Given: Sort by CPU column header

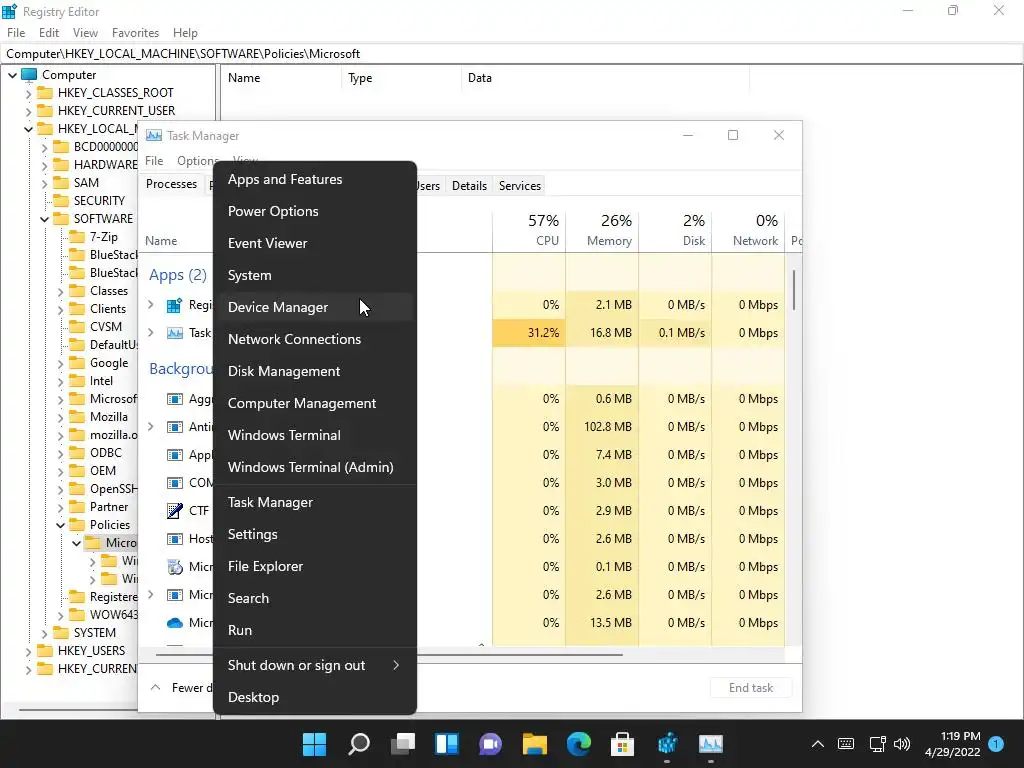Looking at the screenshot, I should pos(529,231).
